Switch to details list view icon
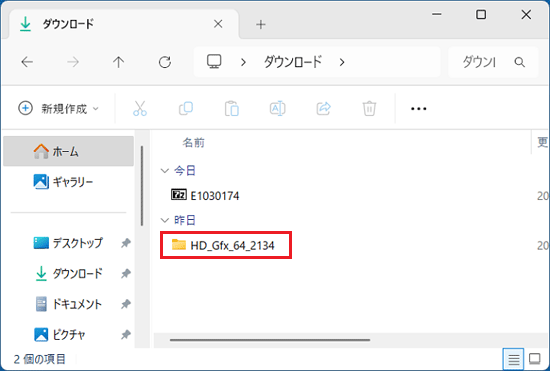 coord(514,359)
